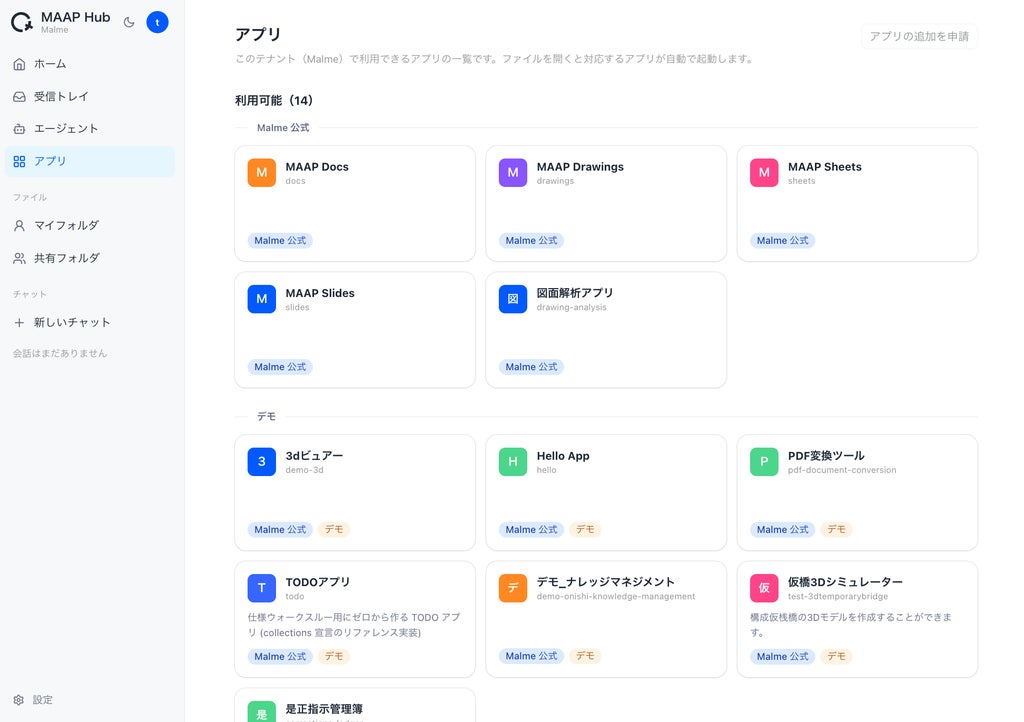The image size is (1024, 722).
Task: Open the user avatar menu
Action: [157, 22]
